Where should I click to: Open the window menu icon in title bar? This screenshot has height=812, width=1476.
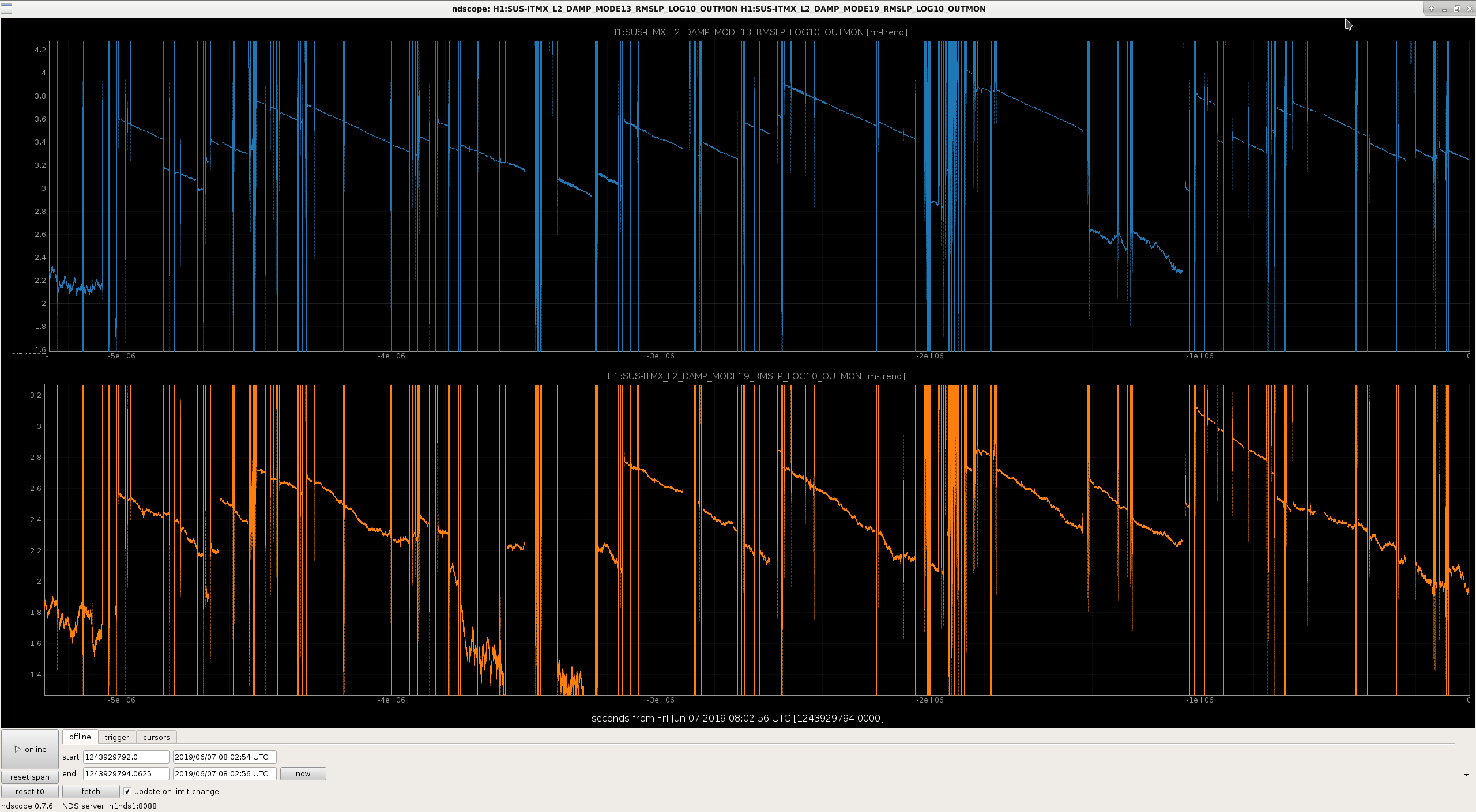point(6,9)
